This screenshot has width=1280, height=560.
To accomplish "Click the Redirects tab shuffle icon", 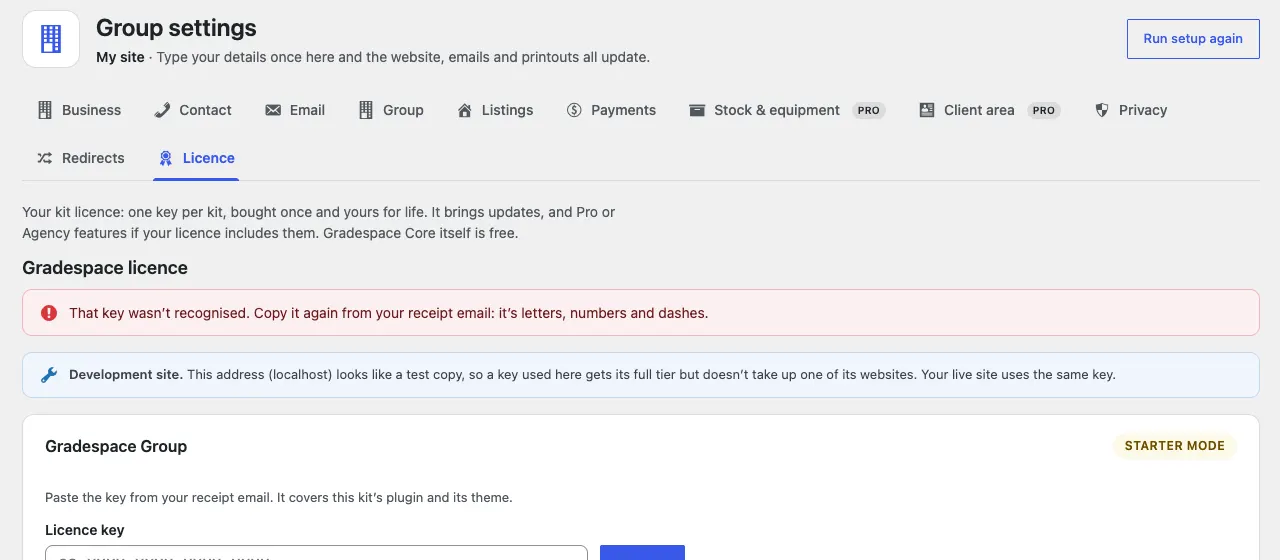I will point(45,158).
